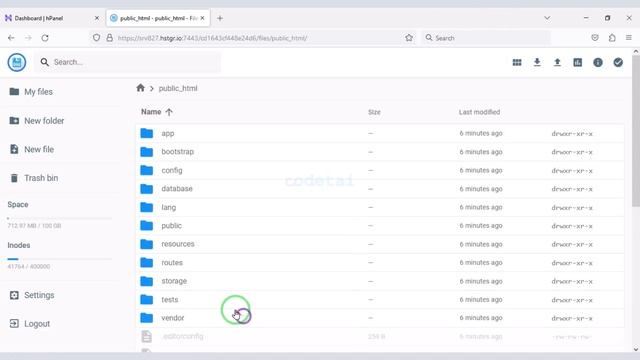Image resolution: width=640 pixels, height=360 pixels.
Task: Focus the file browser Search field
Action: pyautogui.click(x=129, y=62)
